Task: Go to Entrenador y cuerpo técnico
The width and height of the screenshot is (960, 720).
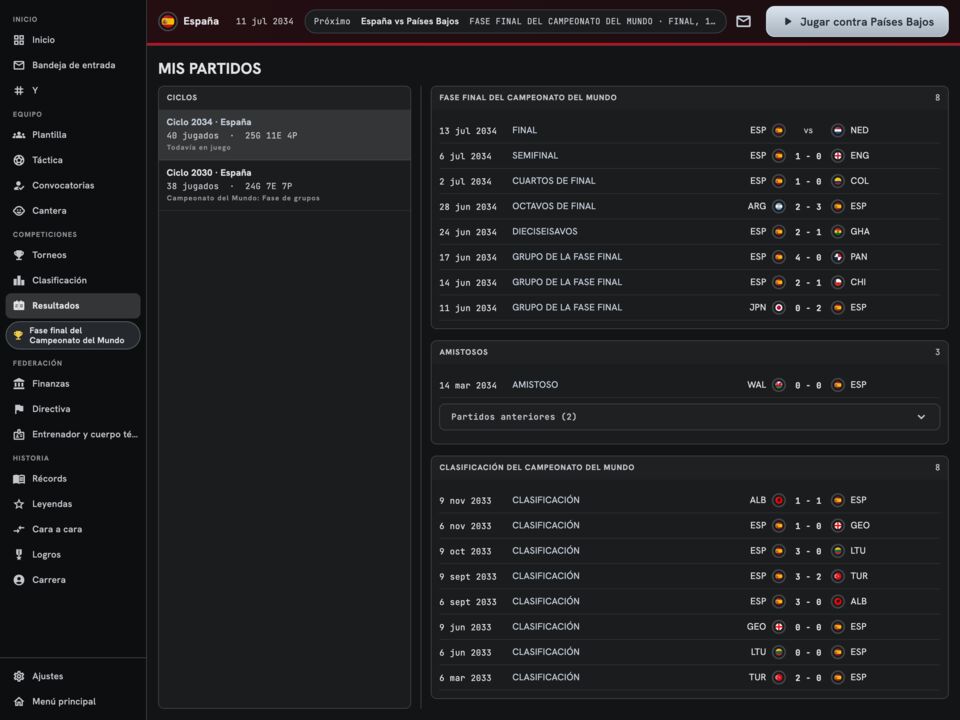Action: tap(73, 434)
